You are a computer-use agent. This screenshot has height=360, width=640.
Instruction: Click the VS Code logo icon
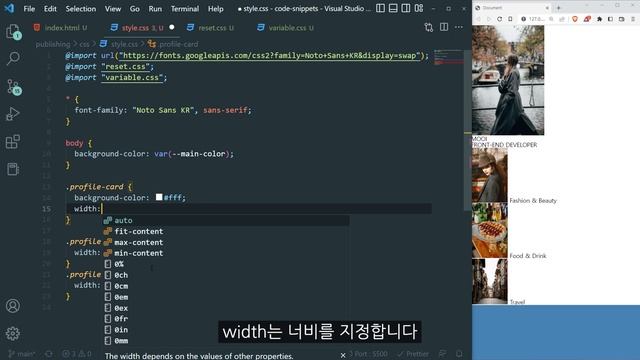click(9, 8)
